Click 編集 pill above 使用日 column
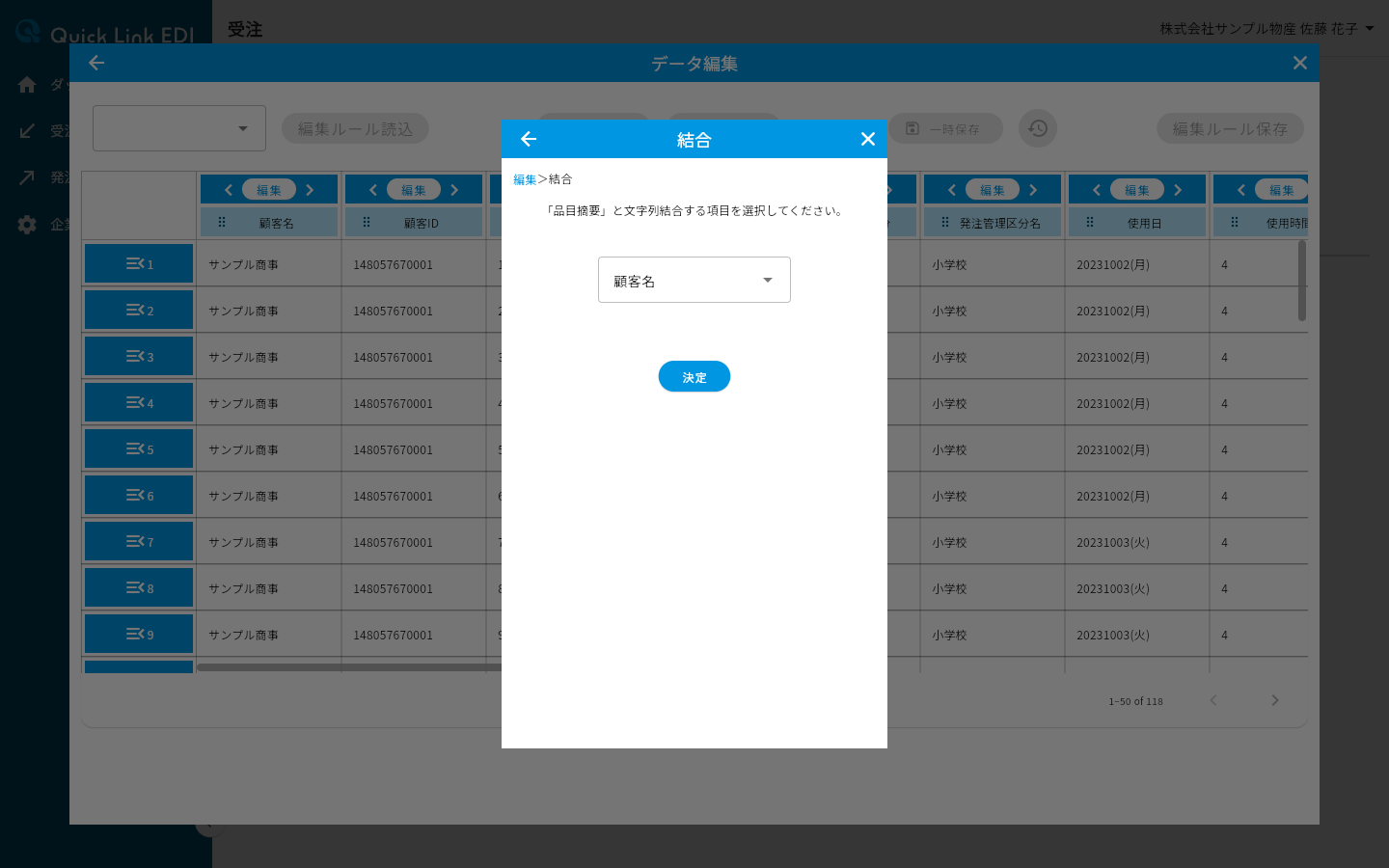 (1137, 190)
